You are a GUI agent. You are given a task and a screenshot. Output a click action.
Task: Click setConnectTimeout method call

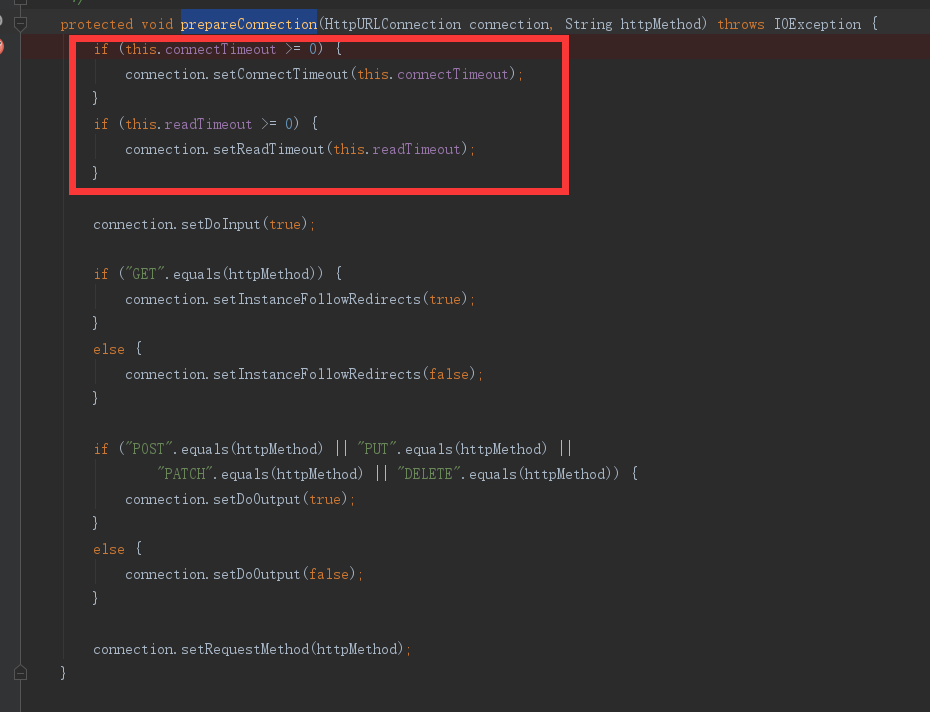(281, 74)
